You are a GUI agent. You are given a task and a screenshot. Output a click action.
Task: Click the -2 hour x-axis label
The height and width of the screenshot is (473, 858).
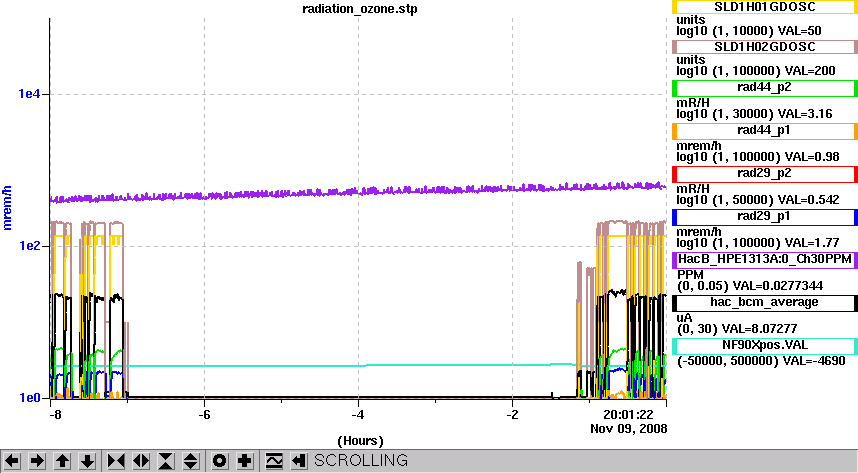pyautogui.click(x=512, y=414)
